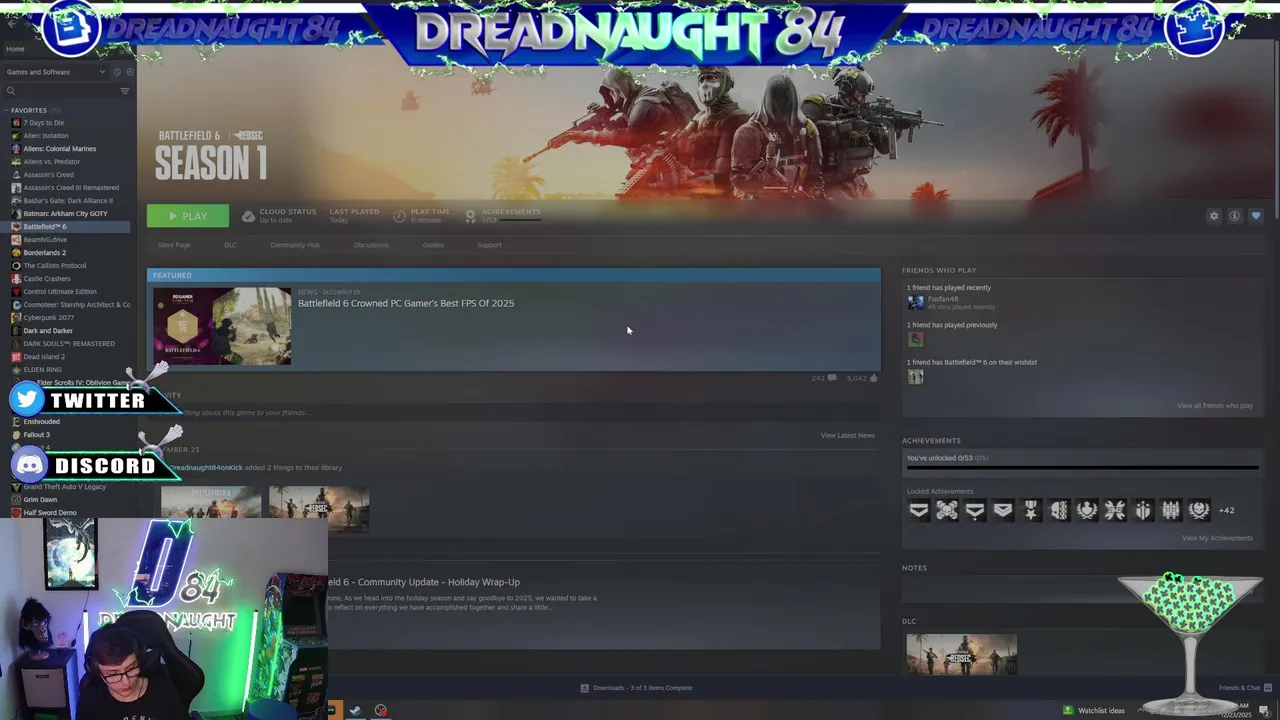Click the Play Time clock icon

400,216
